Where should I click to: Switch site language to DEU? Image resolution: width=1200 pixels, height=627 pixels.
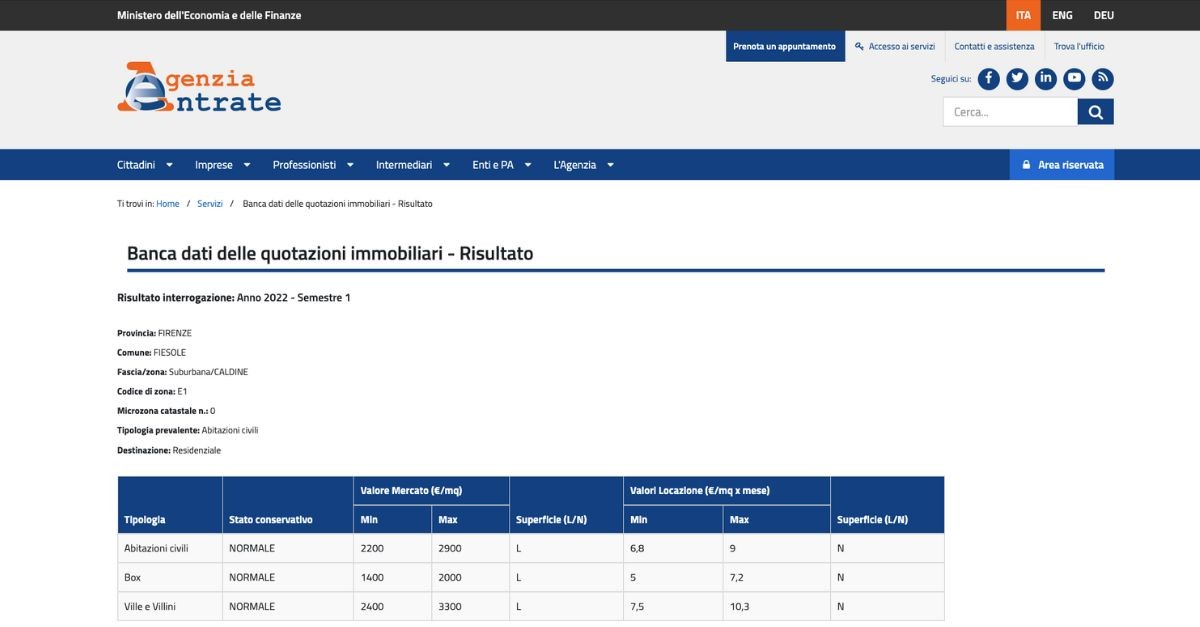click(x=1103, y=15)
